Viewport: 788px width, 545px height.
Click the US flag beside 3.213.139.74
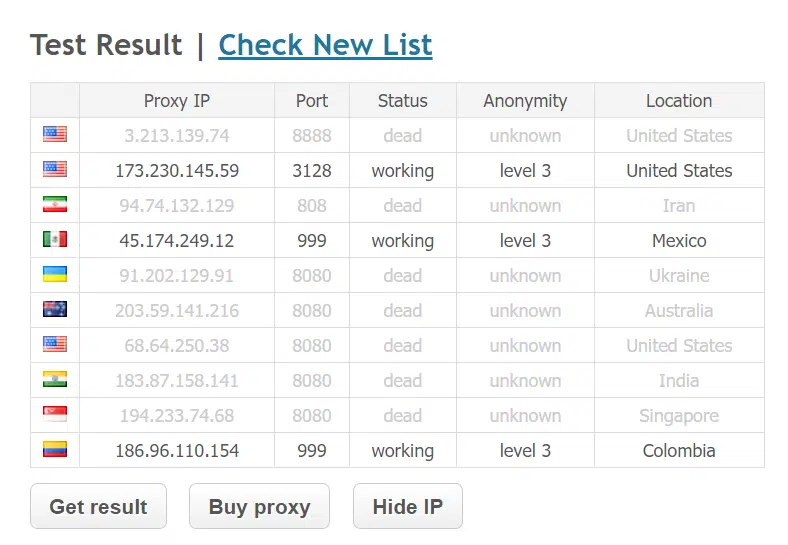[55, 134]
